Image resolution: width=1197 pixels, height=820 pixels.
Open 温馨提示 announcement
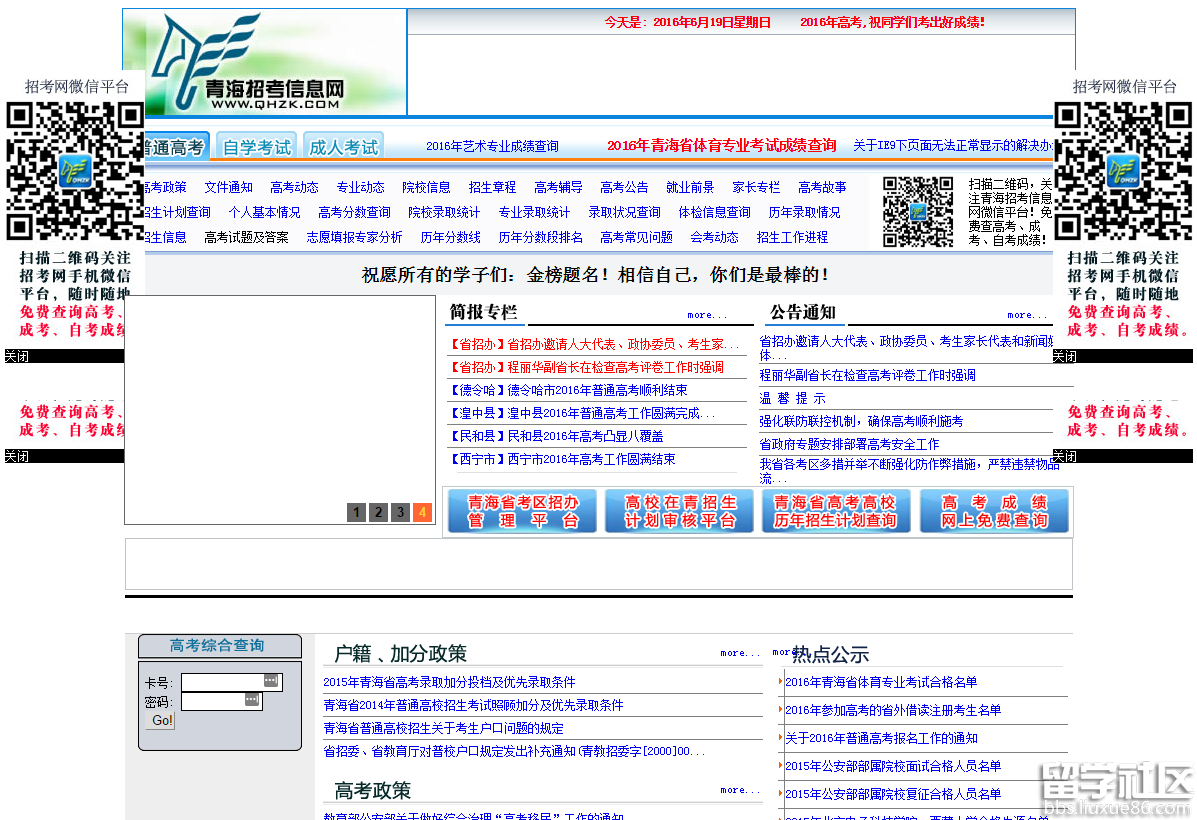tap(792, 399)
